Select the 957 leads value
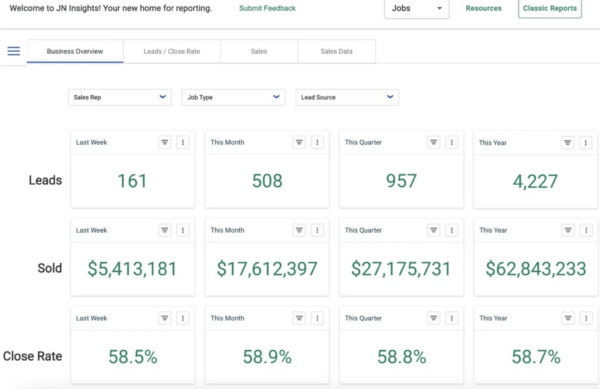This screenshot has height=389, width=600. (401, 181)
